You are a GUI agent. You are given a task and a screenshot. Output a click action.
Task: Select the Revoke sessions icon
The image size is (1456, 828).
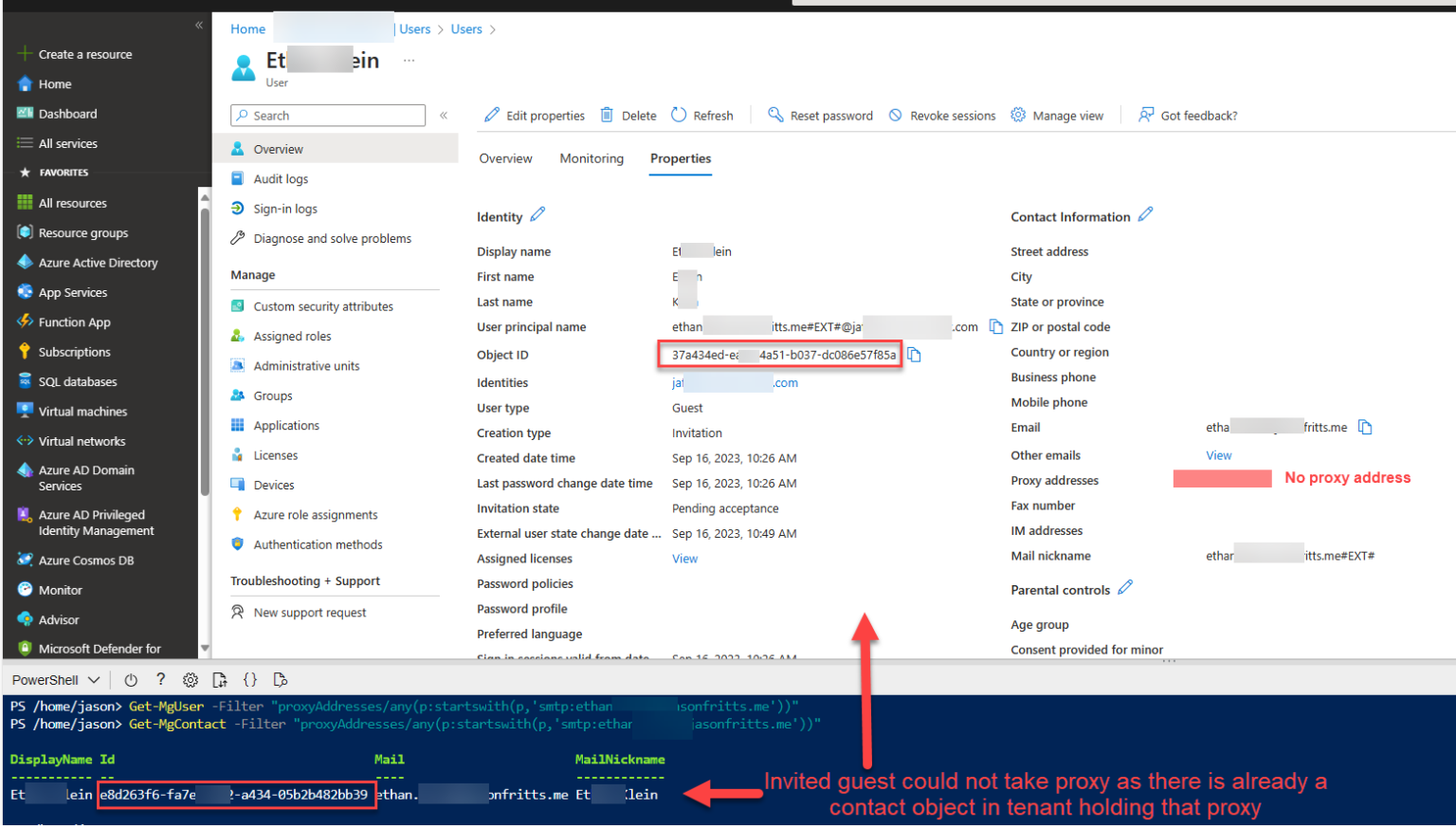pyautogui.click(x=894, y=115)
